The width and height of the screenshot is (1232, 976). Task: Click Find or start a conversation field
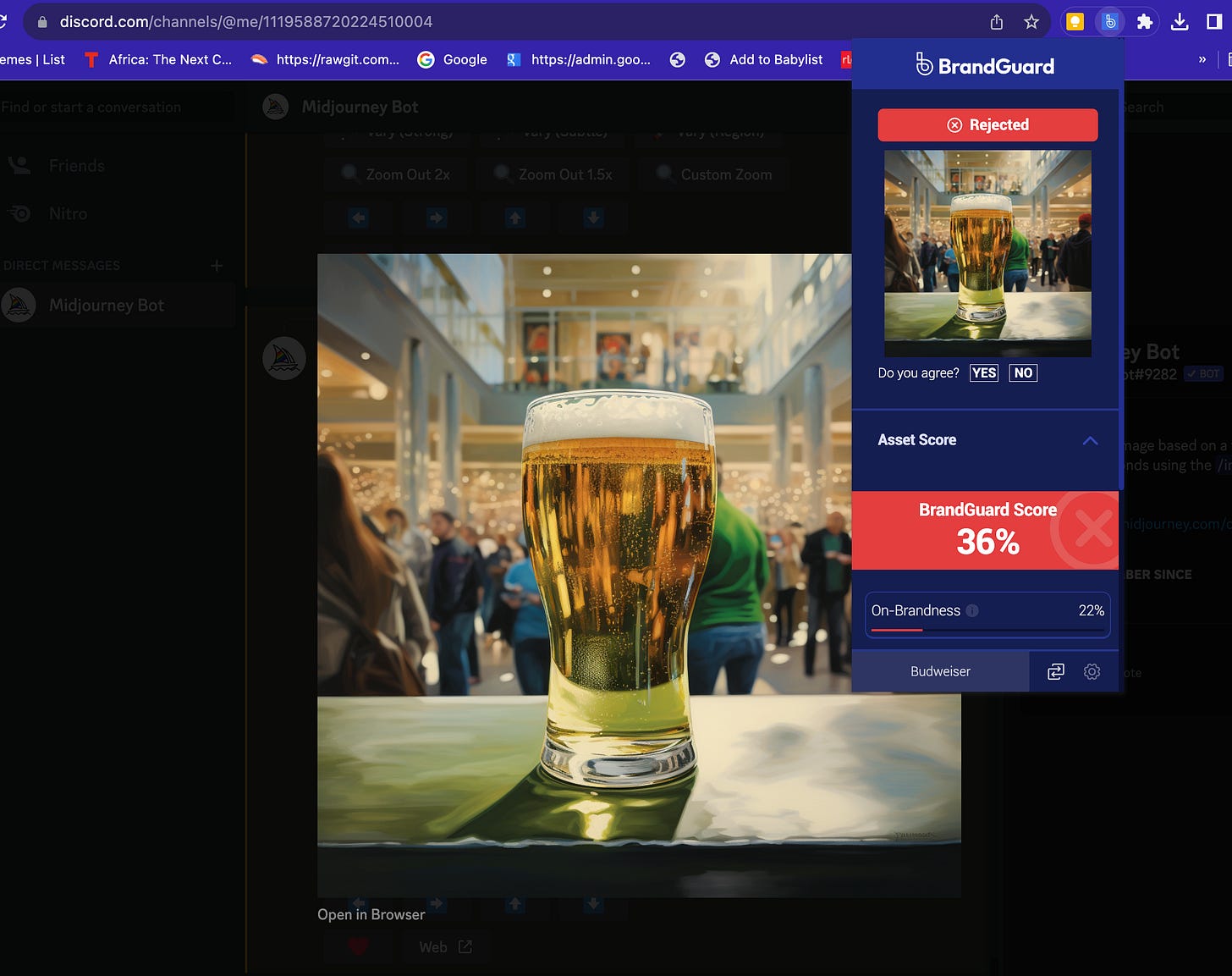pos(117,107)
